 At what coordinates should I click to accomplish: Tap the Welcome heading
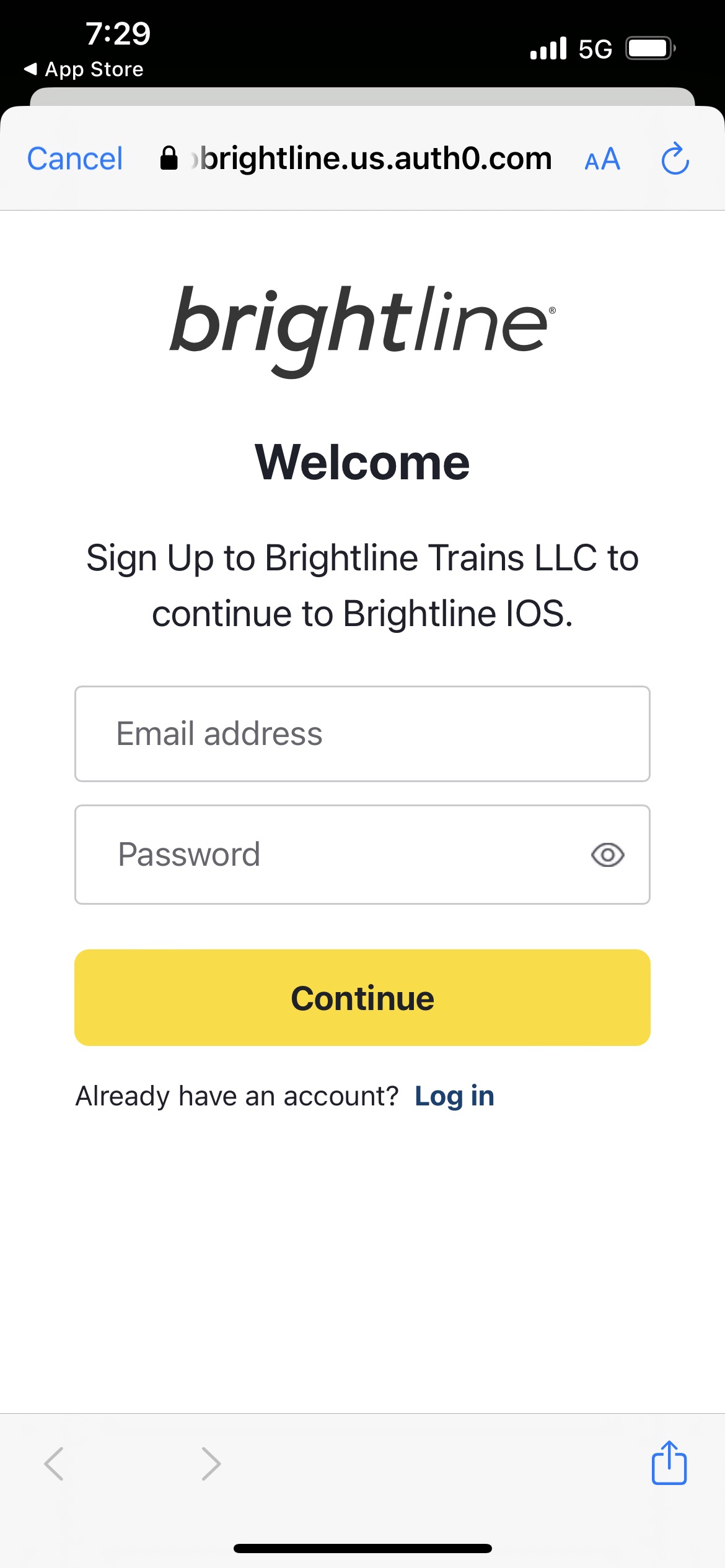click(362, 463)
